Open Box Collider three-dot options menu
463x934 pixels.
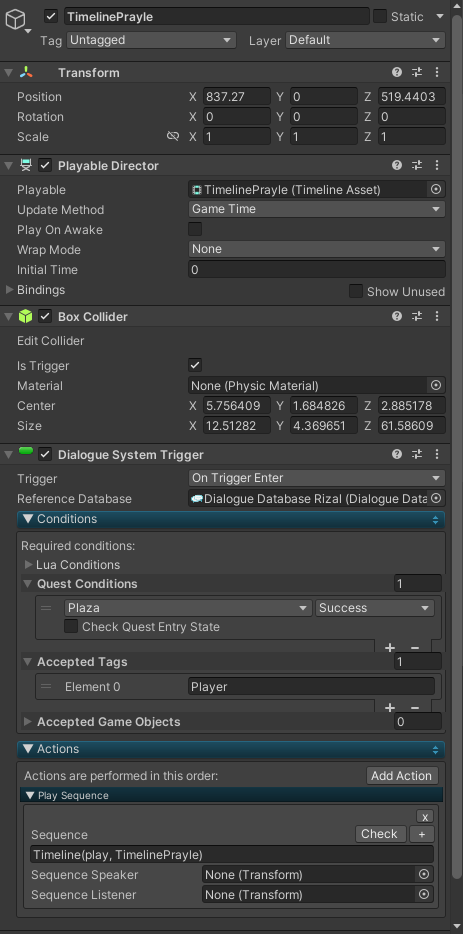point(437,316)
